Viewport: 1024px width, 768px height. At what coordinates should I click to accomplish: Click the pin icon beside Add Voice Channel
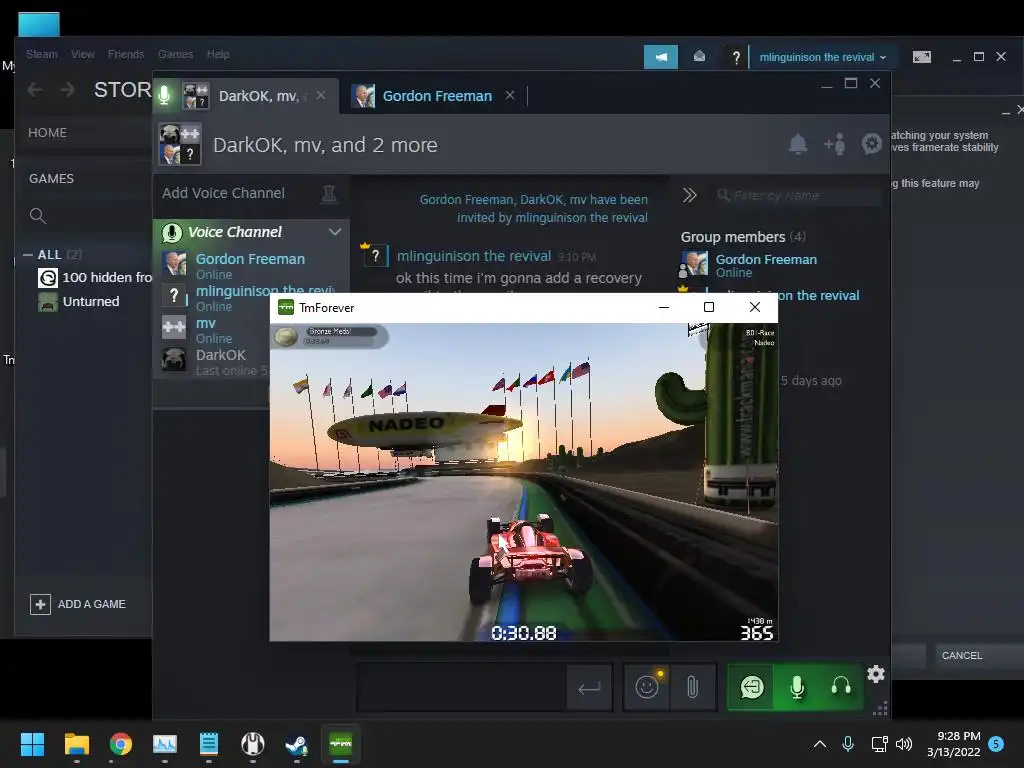[328, 193]
